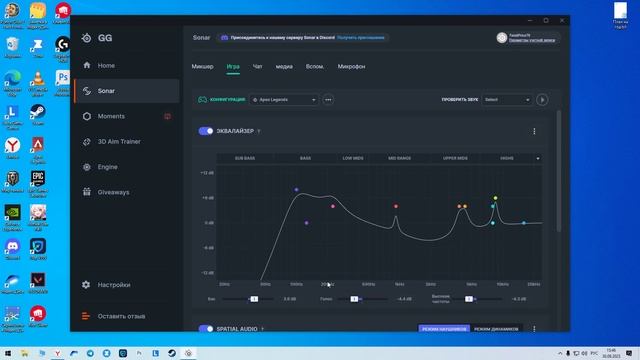The image size is (640, 360).
Task: Open the Apex Legends configuration dropdown
Action: click(x=284, y=100)
